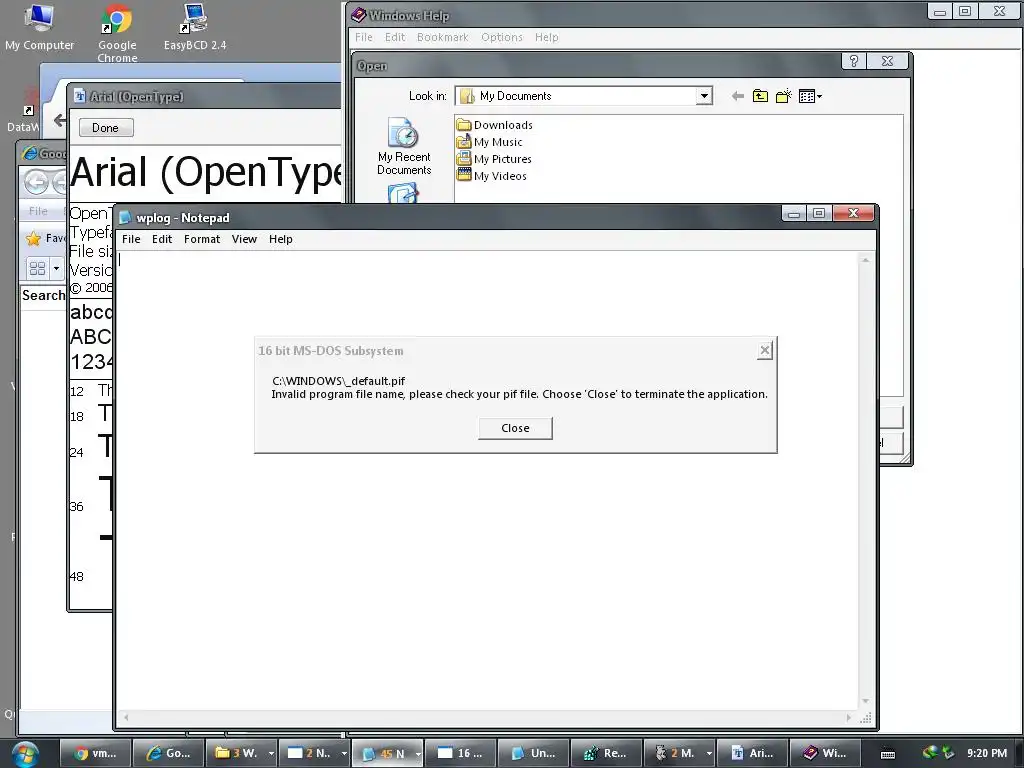The image size is (1024, 768).
Task: Click the wplog Notepad title bar icon
Action: click(125, 217)
